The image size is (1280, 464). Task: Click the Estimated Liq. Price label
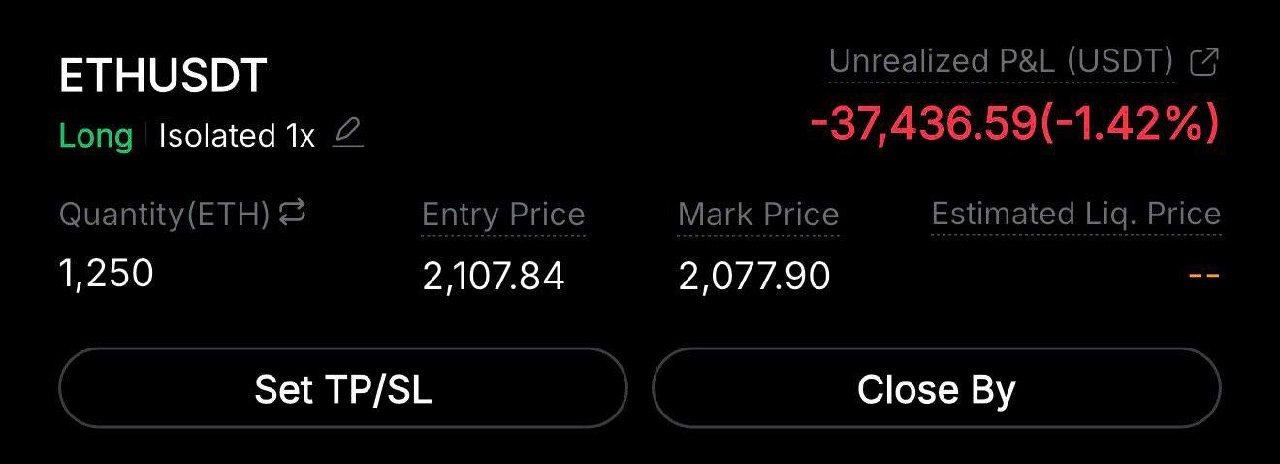(x=1076, y=214)
